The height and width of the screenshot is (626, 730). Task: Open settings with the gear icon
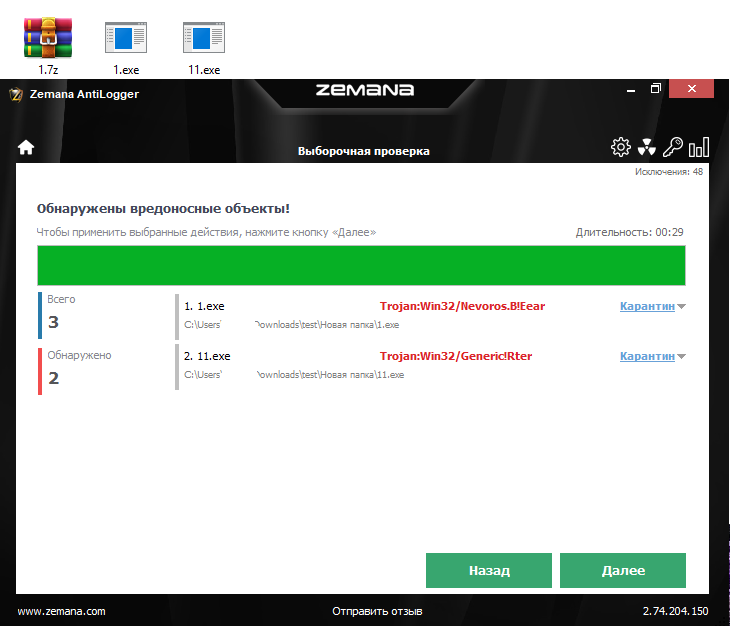click(621, 147)
